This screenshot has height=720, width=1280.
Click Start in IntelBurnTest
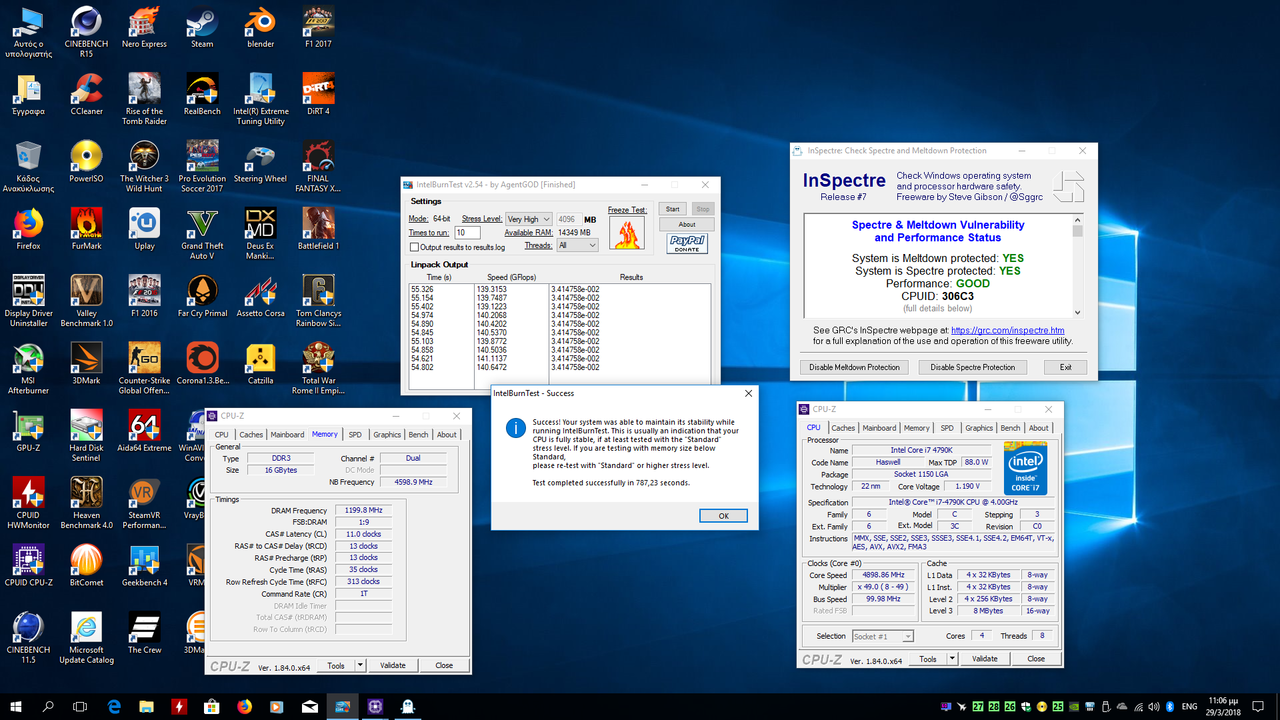tap(673, 210)
